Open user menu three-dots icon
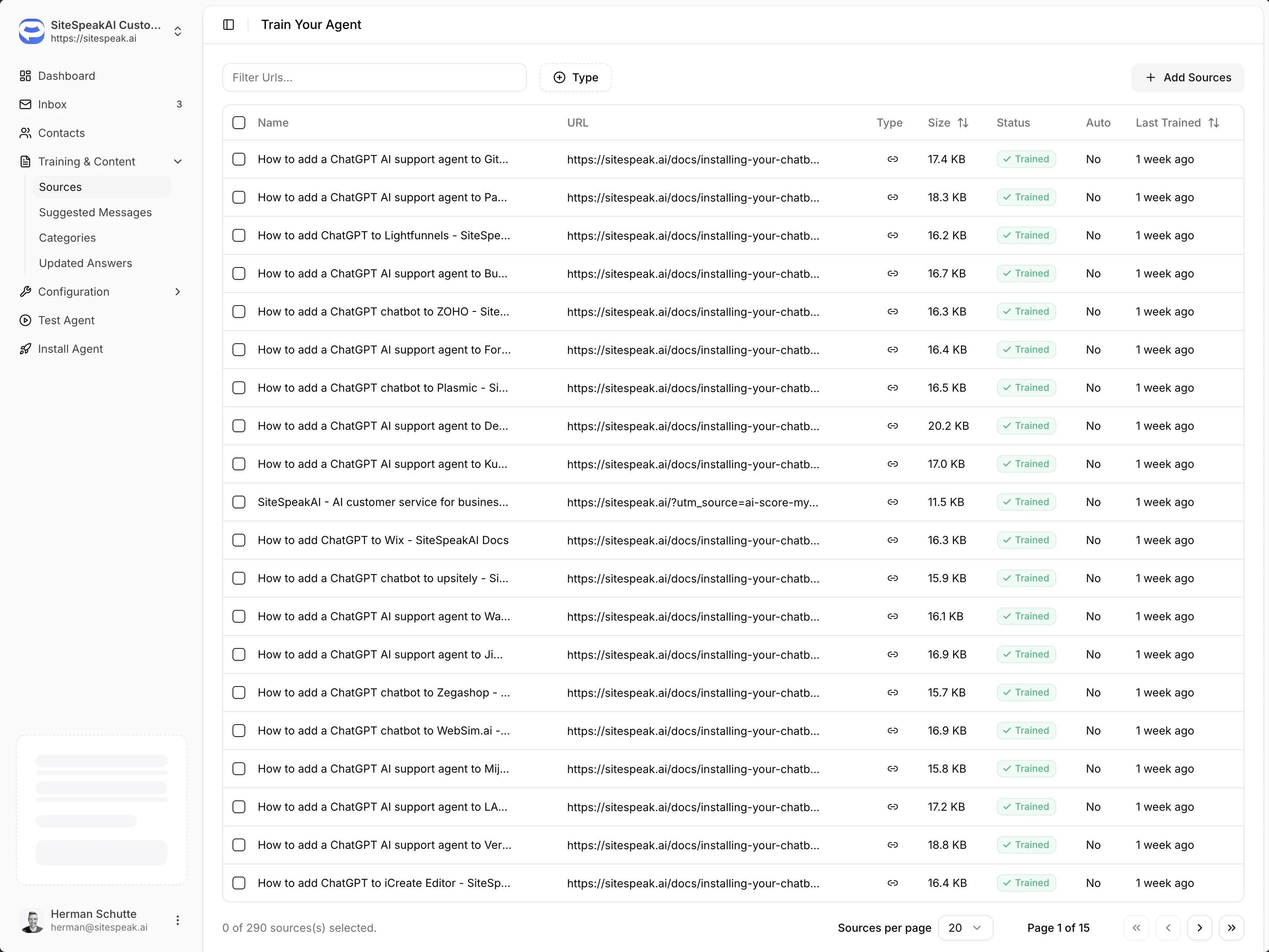Image resolution: width=1269 pixels, height=952 pixels. click(x=178, y=920)
